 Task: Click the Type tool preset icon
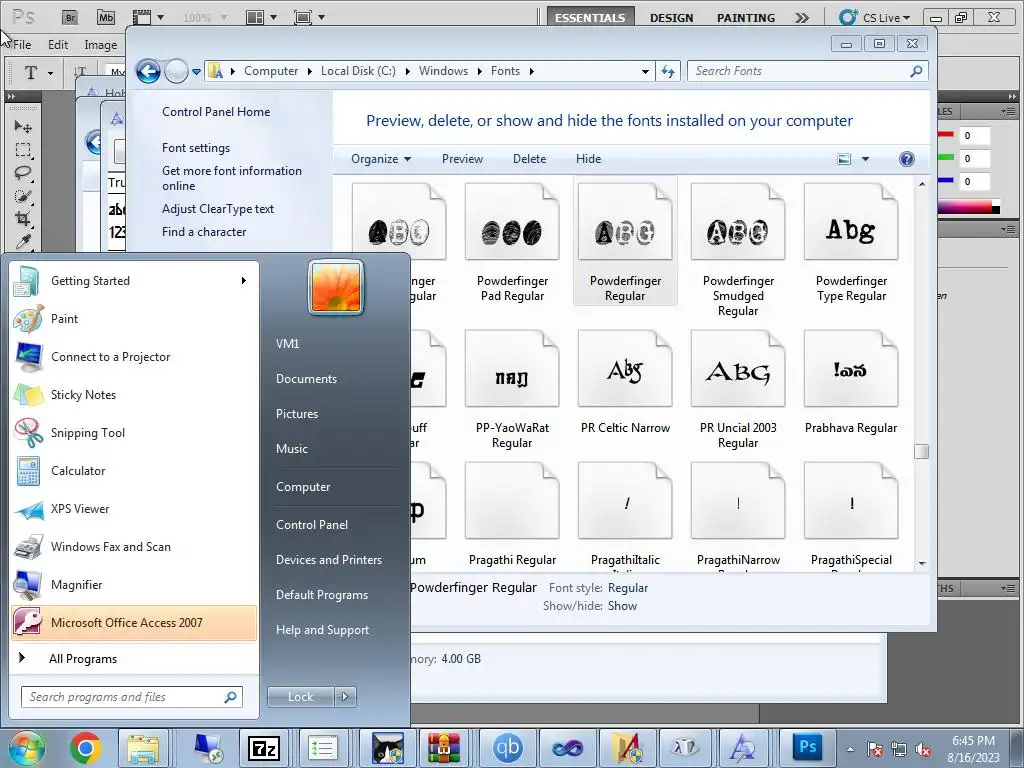tap(31, 72)
